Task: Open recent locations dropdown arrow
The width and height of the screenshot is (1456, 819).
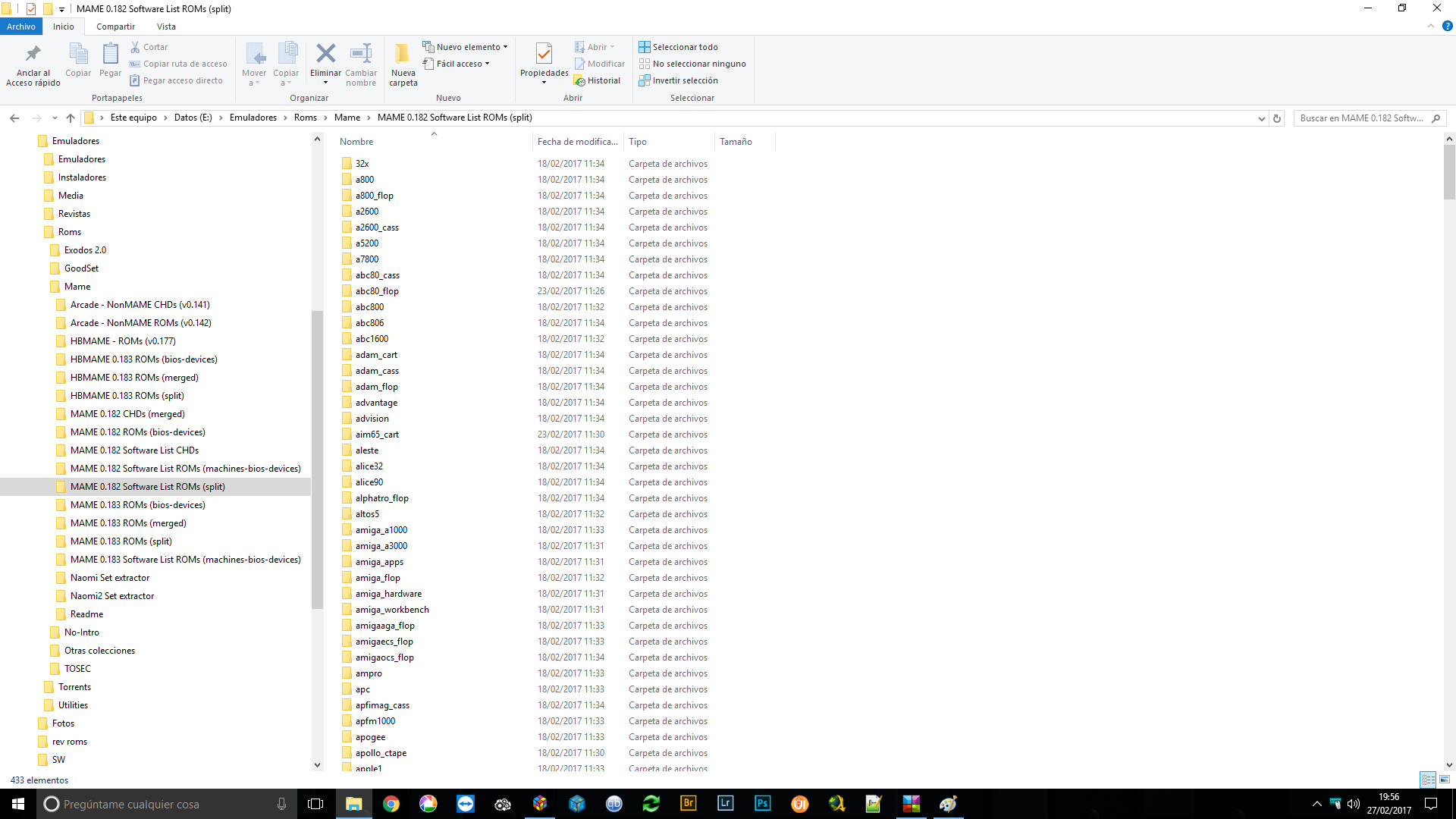Action: point(55,118)
